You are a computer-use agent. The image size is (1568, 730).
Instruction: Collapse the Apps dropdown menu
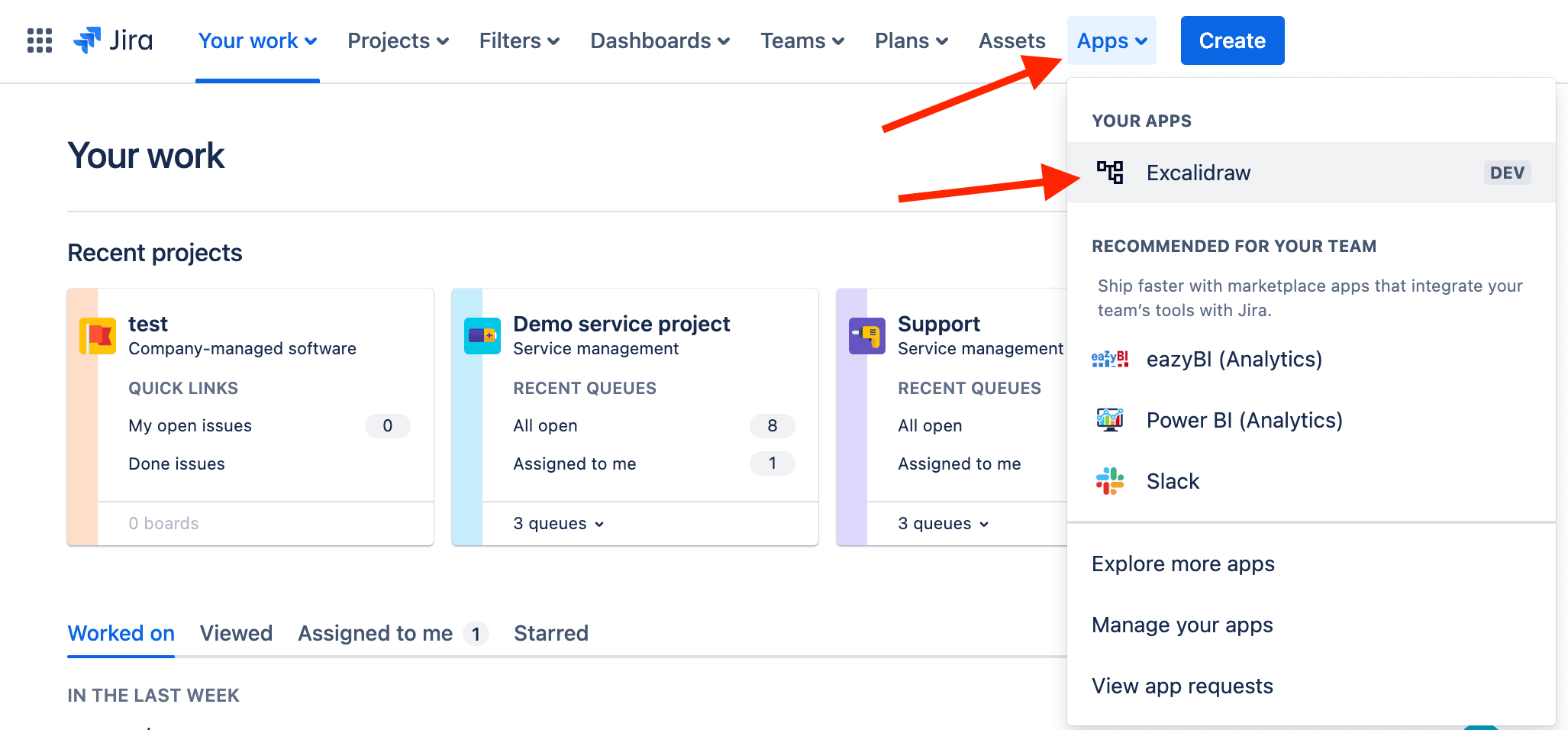click(1111, 40)
